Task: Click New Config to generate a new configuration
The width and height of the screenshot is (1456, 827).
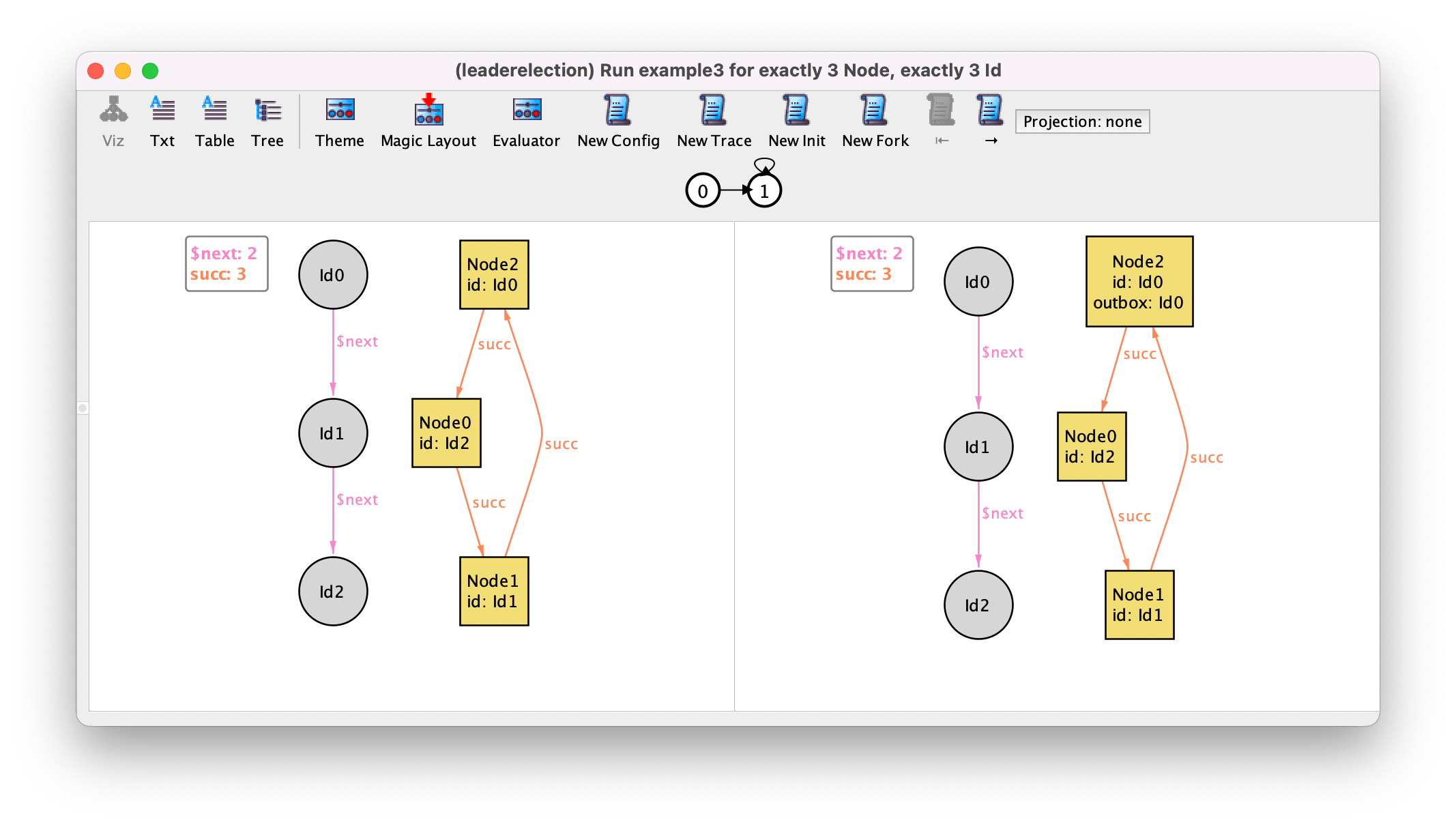Action: point(618,121)
